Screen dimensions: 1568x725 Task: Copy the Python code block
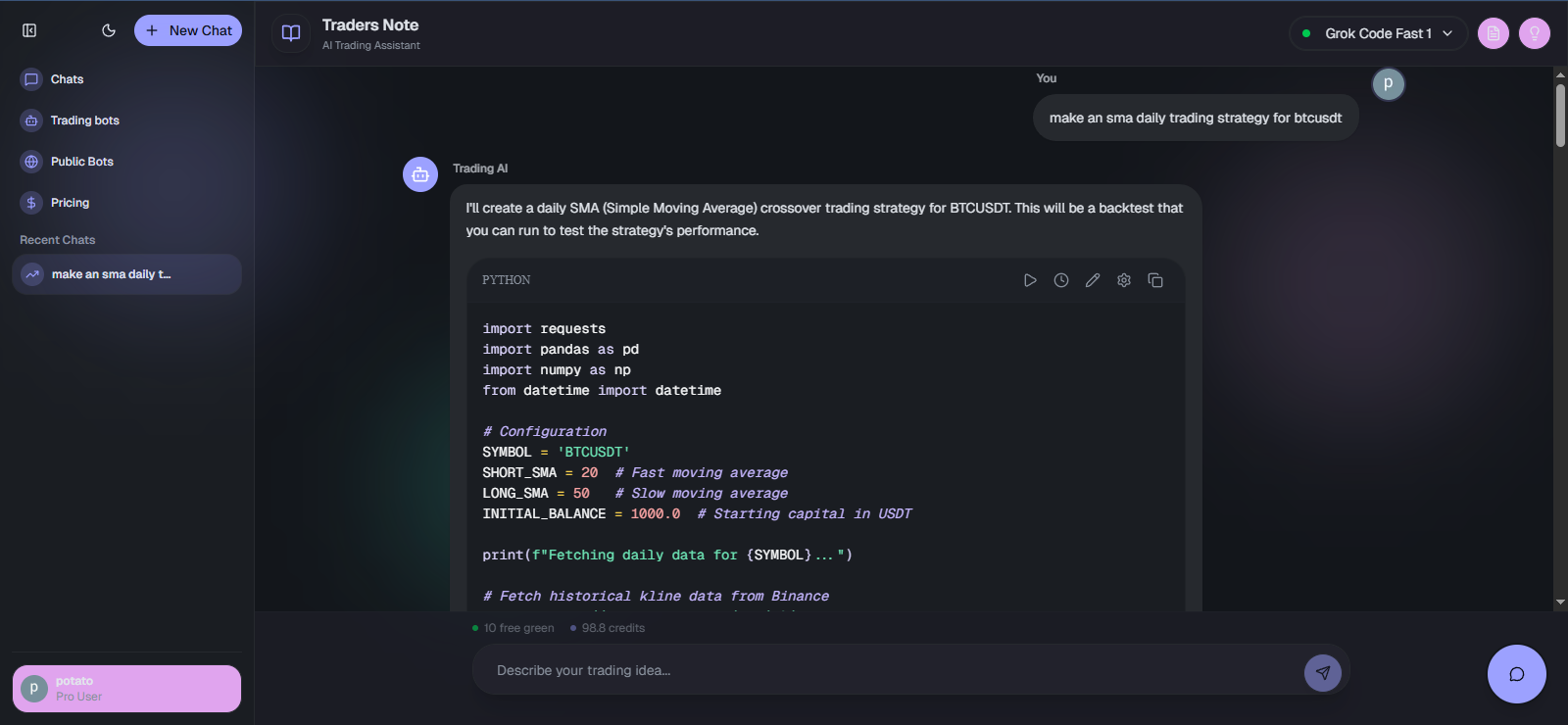(1155, 280)
